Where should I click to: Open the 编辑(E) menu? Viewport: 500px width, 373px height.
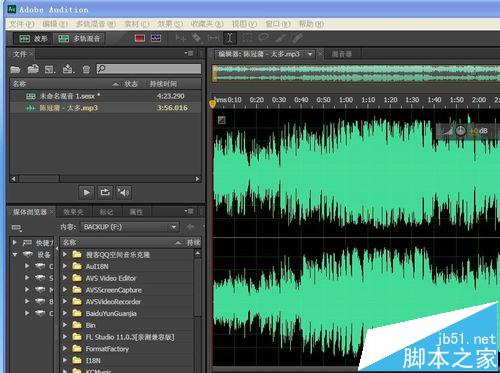(55, 24)
